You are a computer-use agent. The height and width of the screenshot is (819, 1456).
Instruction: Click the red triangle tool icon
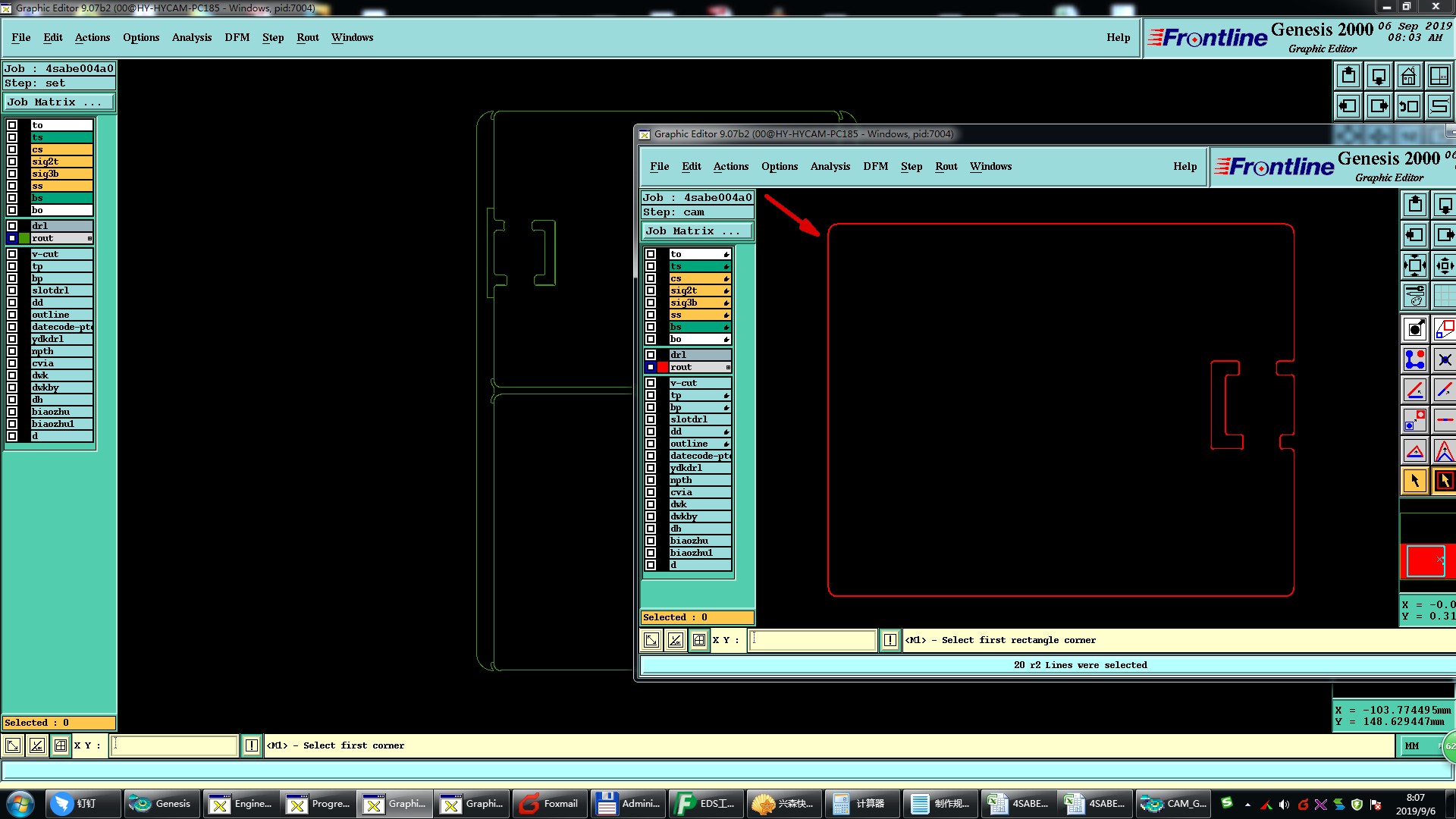[x=1415, y=451]
